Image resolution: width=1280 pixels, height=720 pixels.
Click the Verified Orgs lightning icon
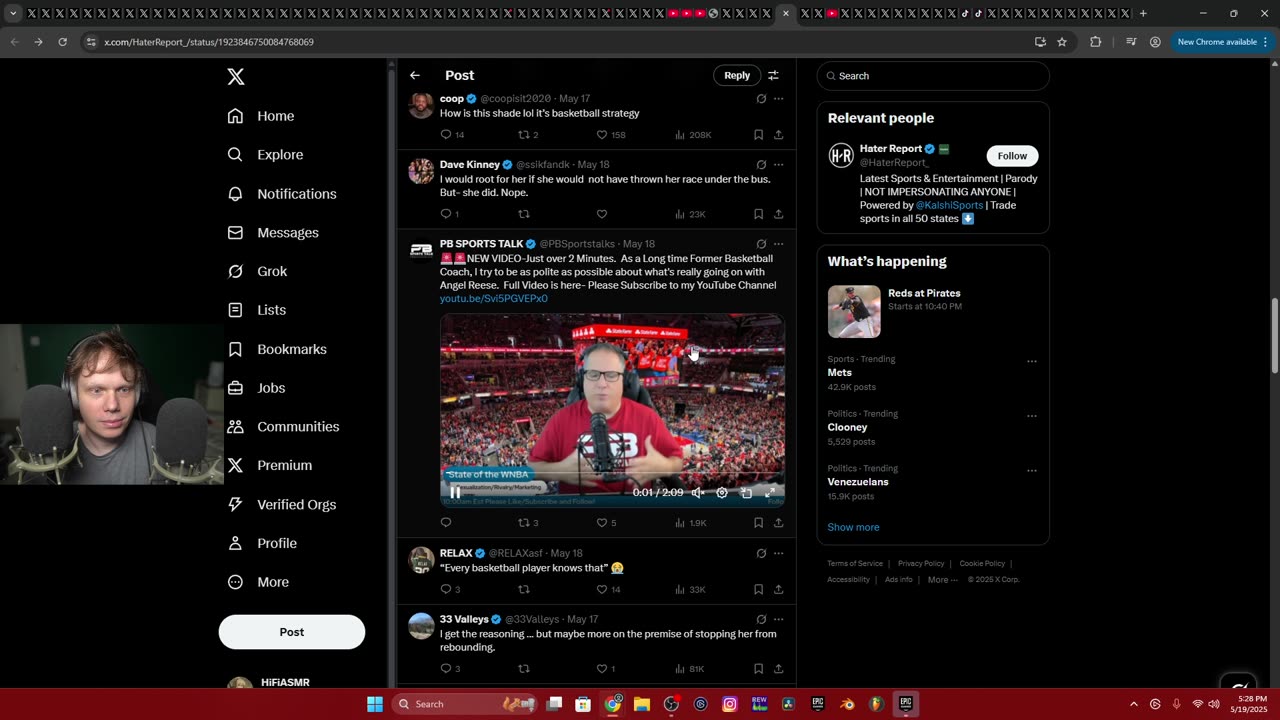click(x=235, y=504)
